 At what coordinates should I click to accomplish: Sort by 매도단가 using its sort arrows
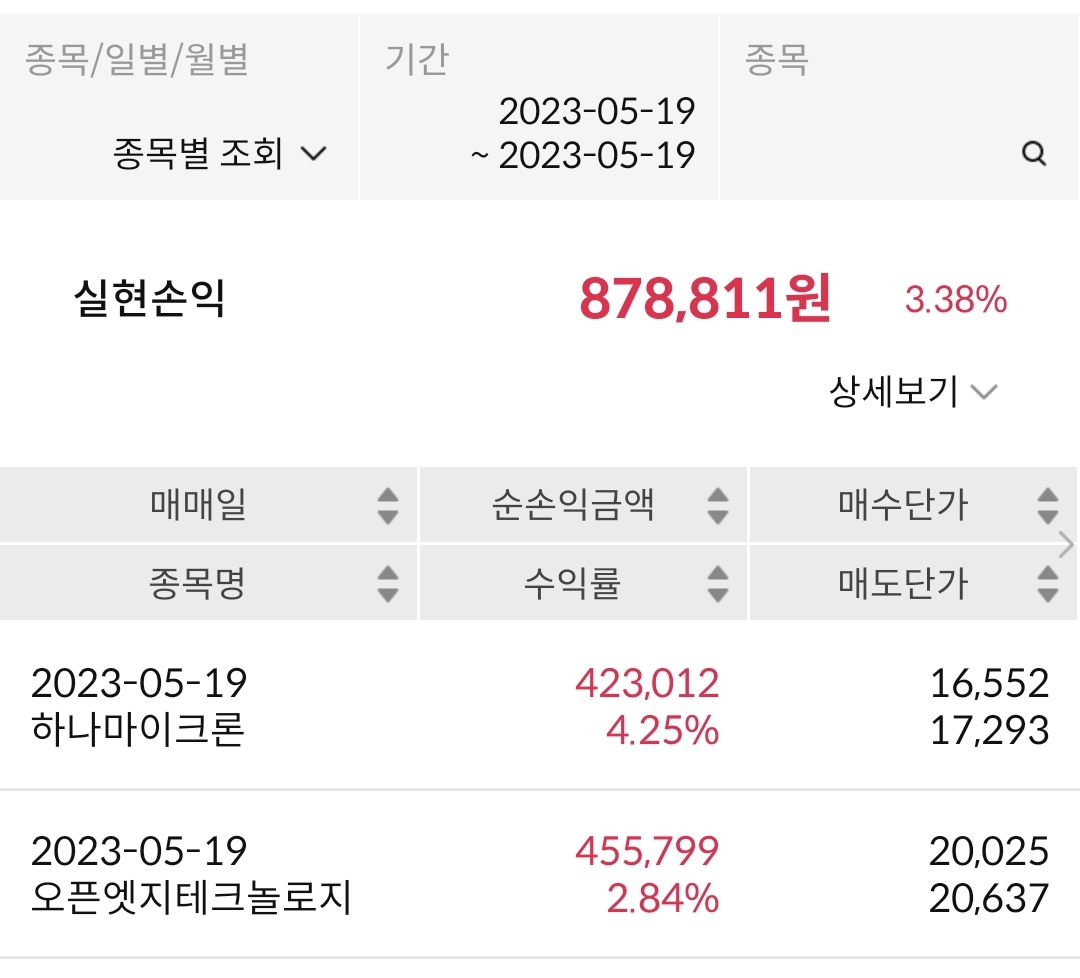tap(1047, 583)
